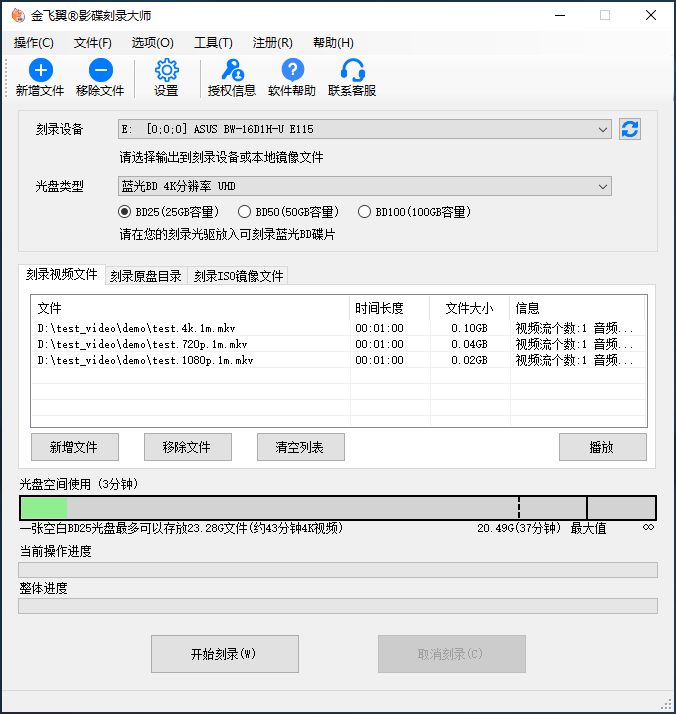The height and width of the screenshot is (714, 676).
Task: Click the 光盘空间使用 capacity bar
Action: pyautogui.click(x=338, y=508)
